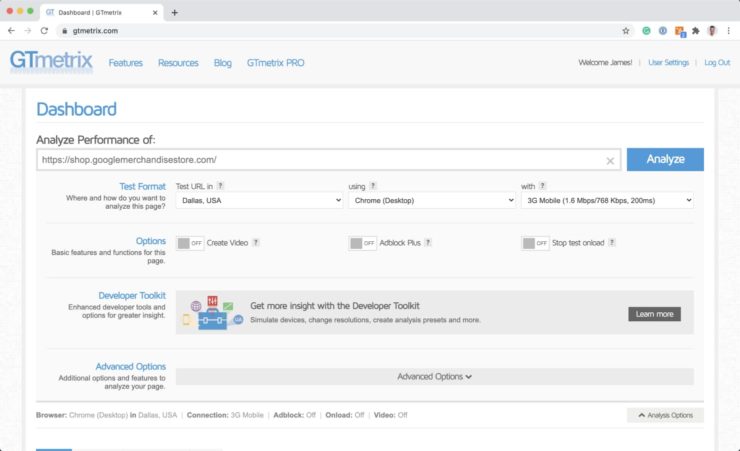Open a new browser tab with plus icon
The image size is (740, 451).
pos(175,13)
